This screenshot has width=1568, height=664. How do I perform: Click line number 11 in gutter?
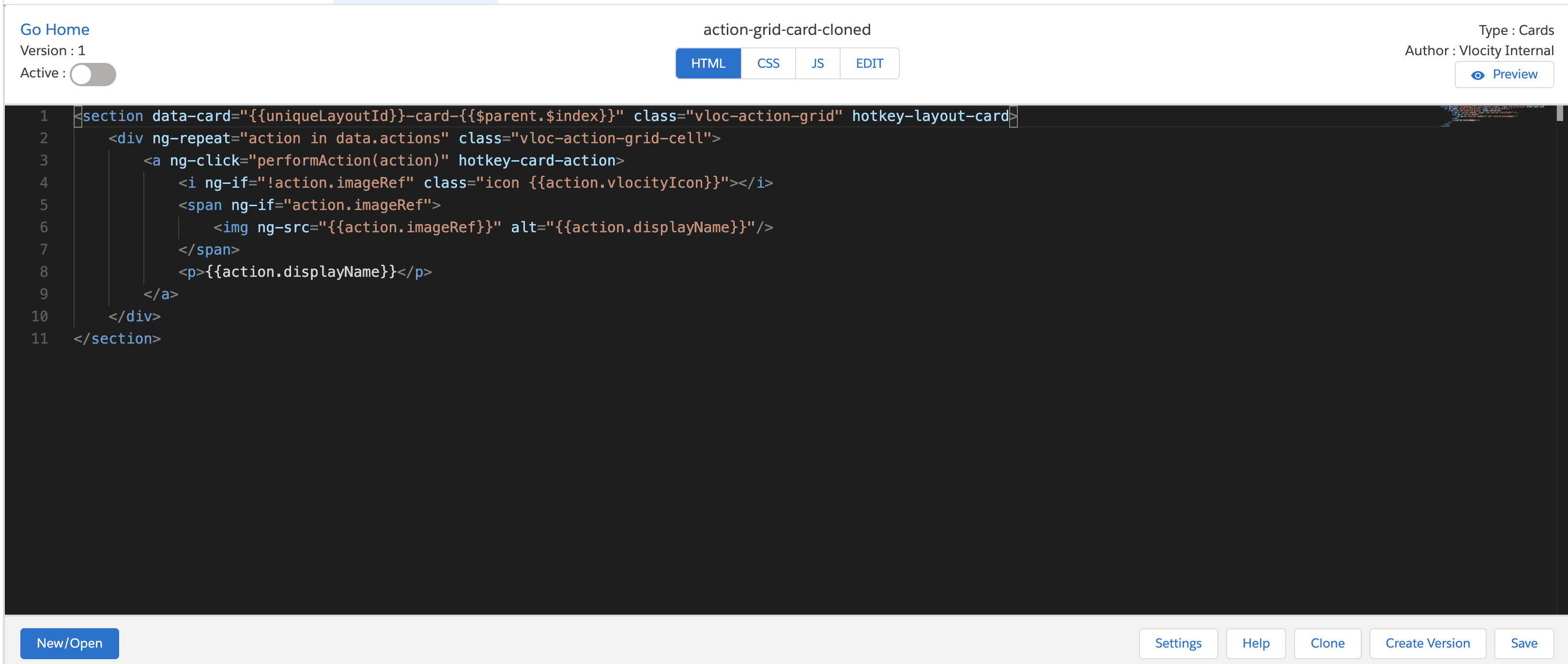point(40,338)
